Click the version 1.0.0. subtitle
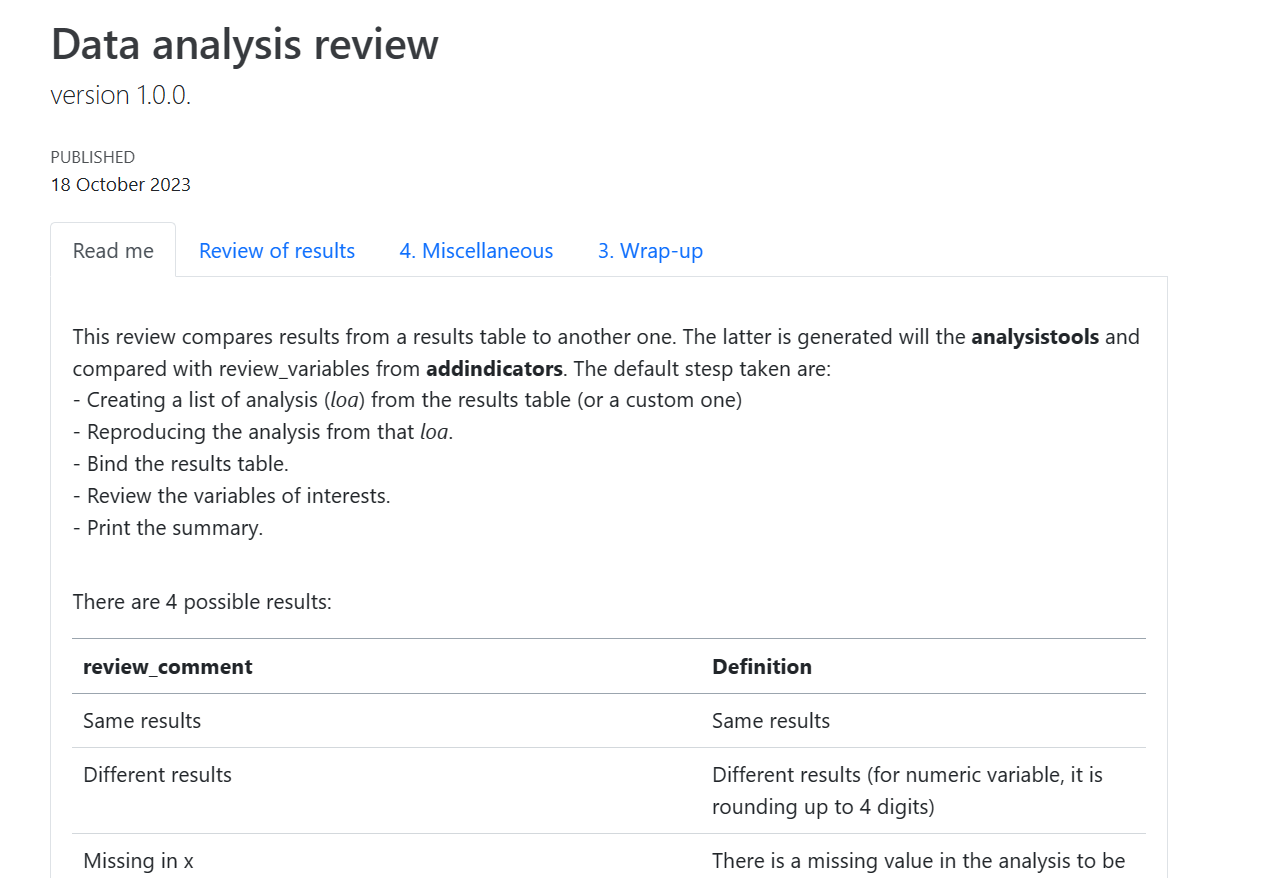Viewport: 1262px width, 878px height. pyautogui.click(x=121, y=95)
